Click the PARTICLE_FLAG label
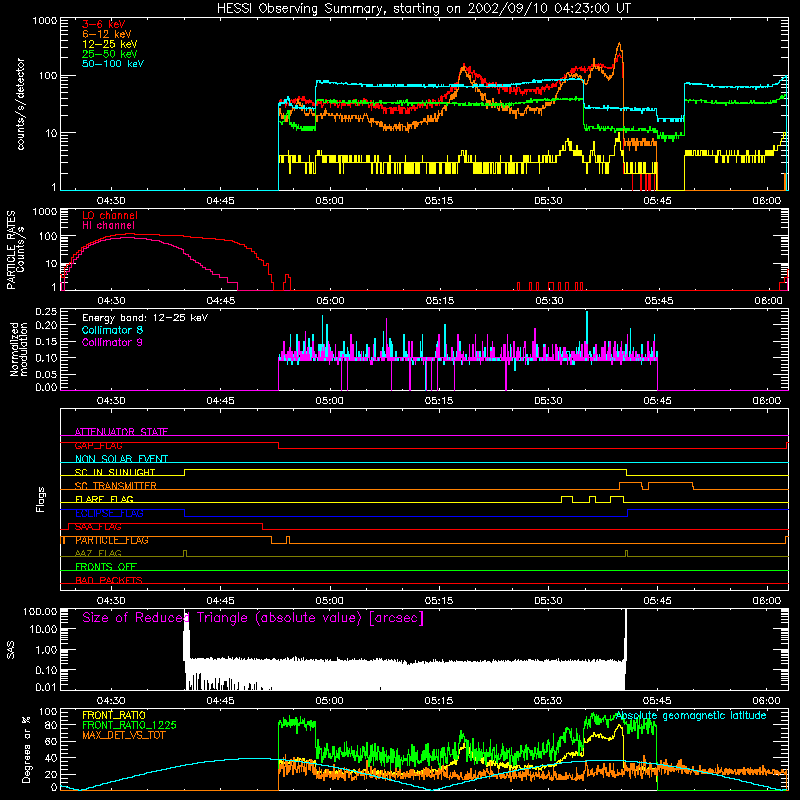This screenshot has width=800, height=800. coord(112,540)
